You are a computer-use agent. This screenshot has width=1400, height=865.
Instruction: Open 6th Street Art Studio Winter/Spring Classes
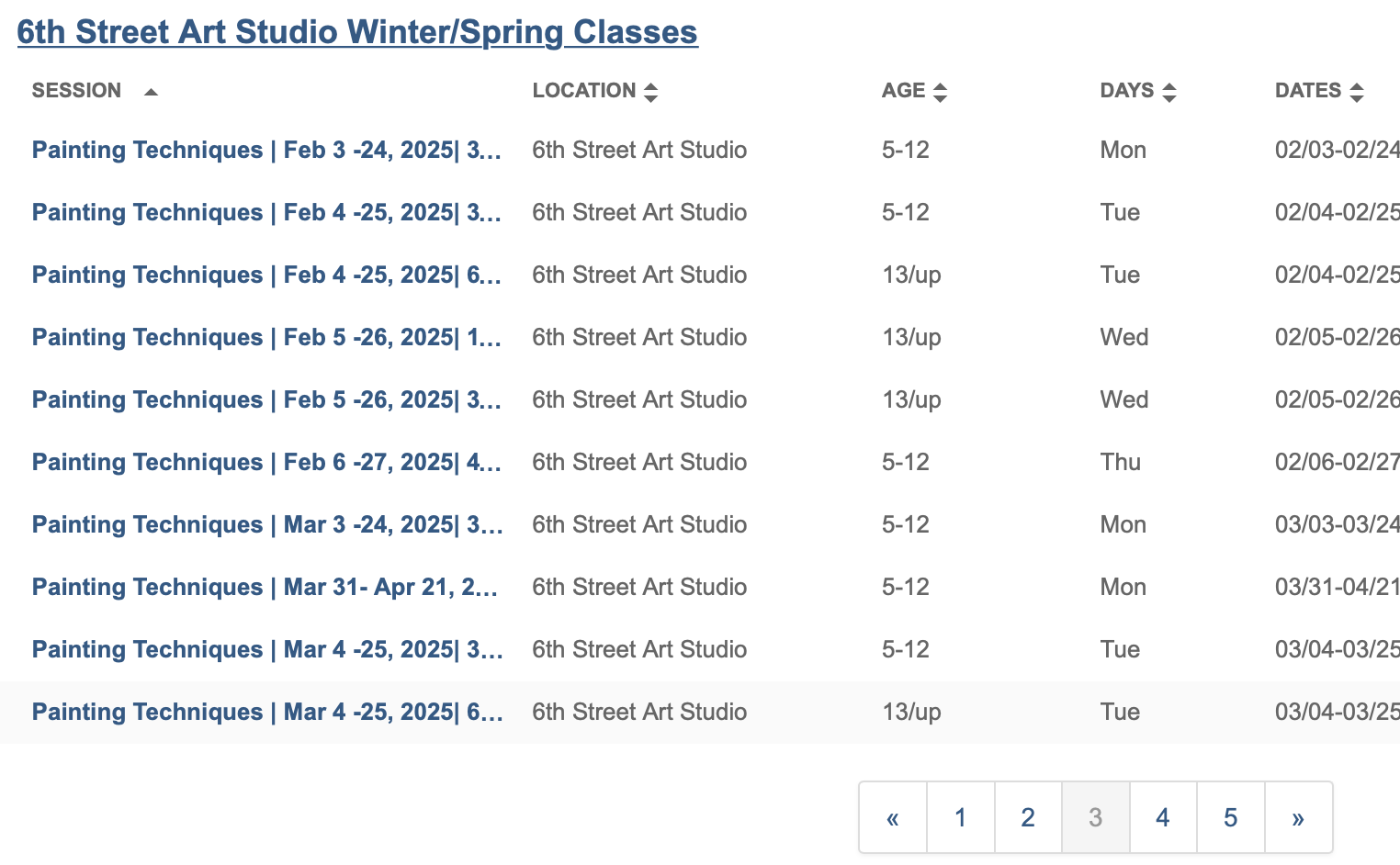357,32
